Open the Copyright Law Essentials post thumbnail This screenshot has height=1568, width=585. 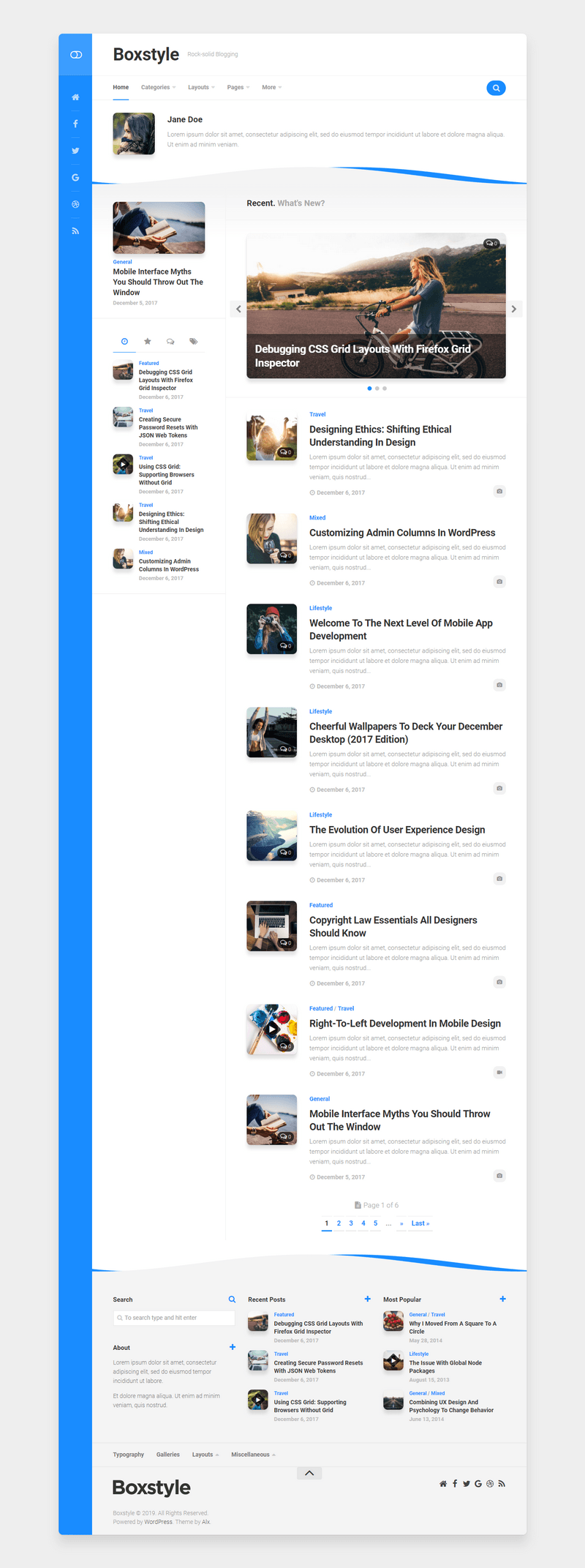tap(271, 926)
